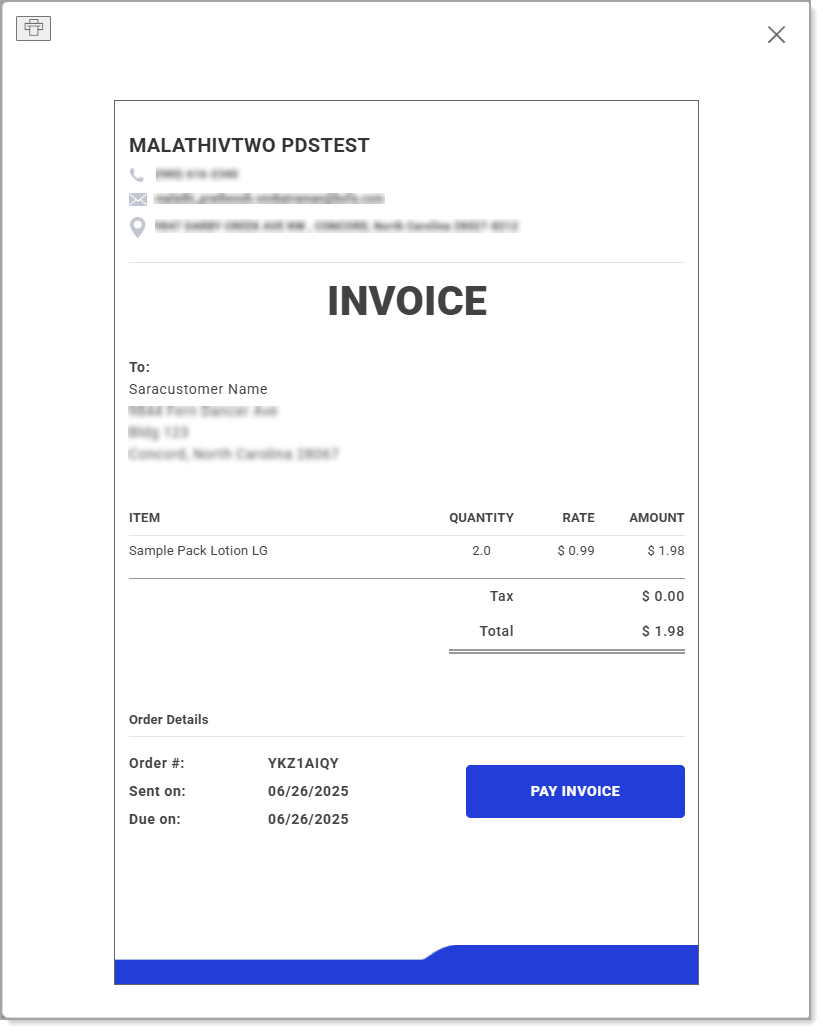Click the RATE column header
This screenshot has width=823, height=1032.
click(x=578, y=518)
